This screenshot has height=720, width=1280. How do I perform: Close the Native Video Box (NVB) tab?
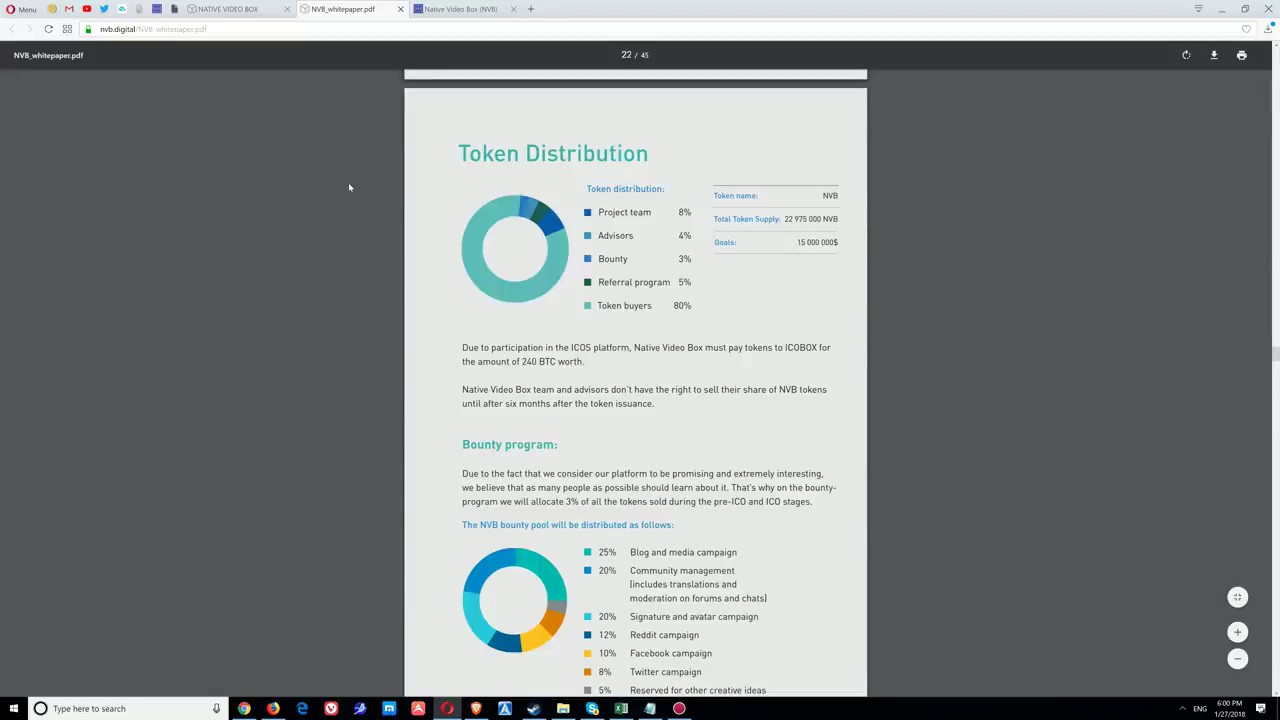[x=514, y=9]
